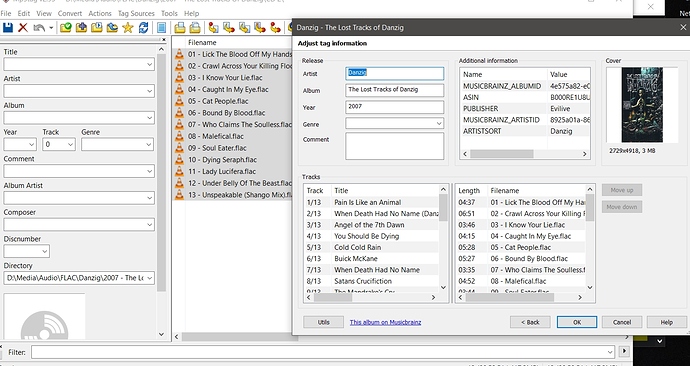
Task: Click the Filename column header in main list
Action: point(202,43)
